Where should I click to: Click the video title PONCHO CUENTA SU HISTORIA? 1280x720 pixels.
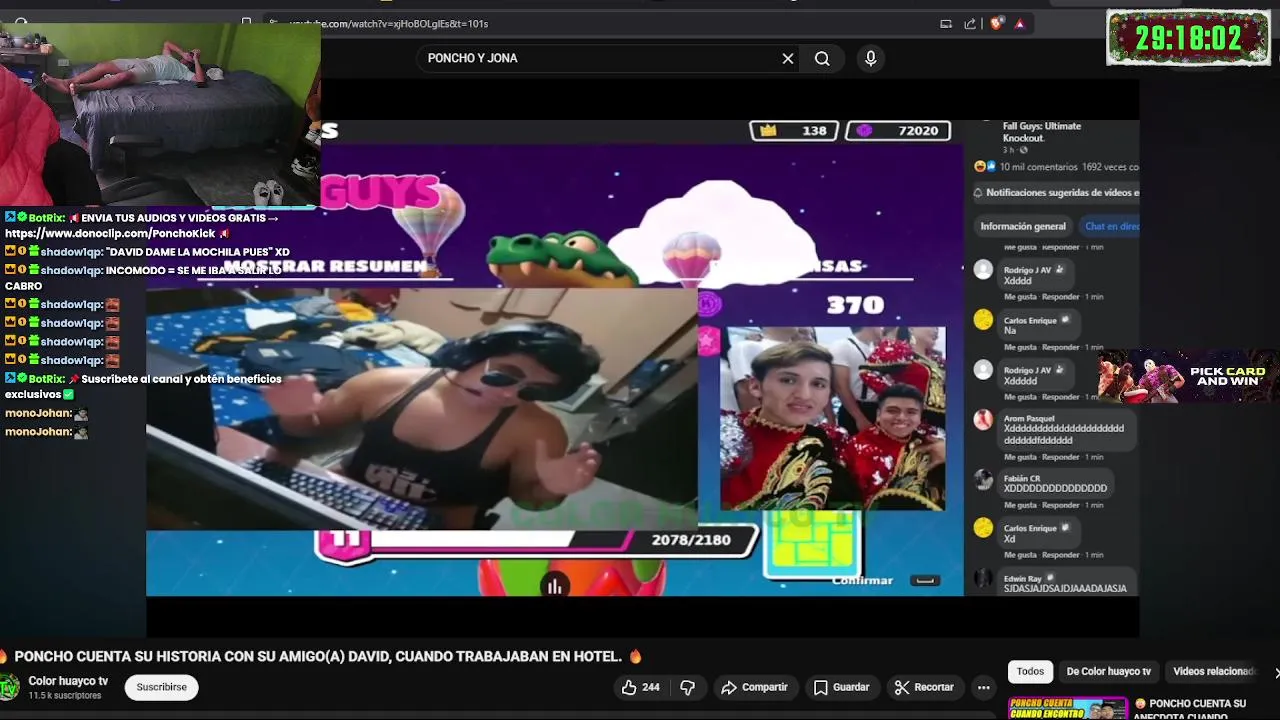coord(320,657)
